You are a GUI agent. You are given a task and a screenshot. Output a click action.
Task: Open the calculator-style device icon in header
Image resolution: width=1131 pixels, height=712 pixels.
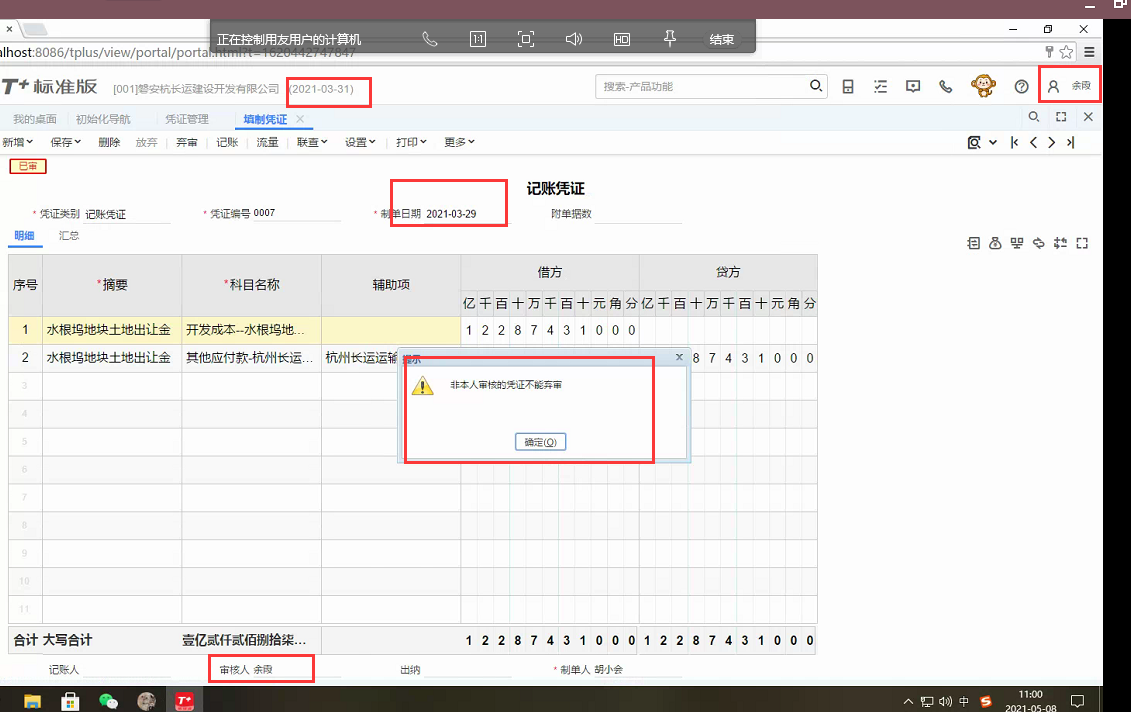pos(848,87)
